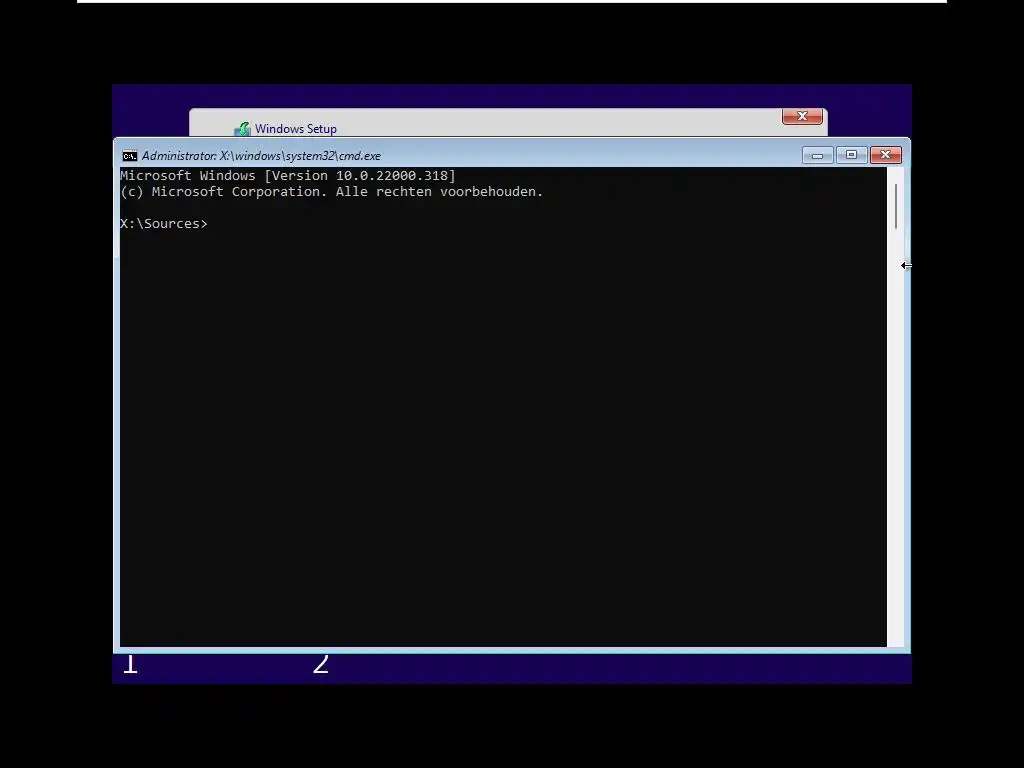The width and height of the screenshot is (1024, 768).
Task: Click the 'Microsoft Windows [Version 10.0.22000.318]' line
Action: click(x=288, y=176)
